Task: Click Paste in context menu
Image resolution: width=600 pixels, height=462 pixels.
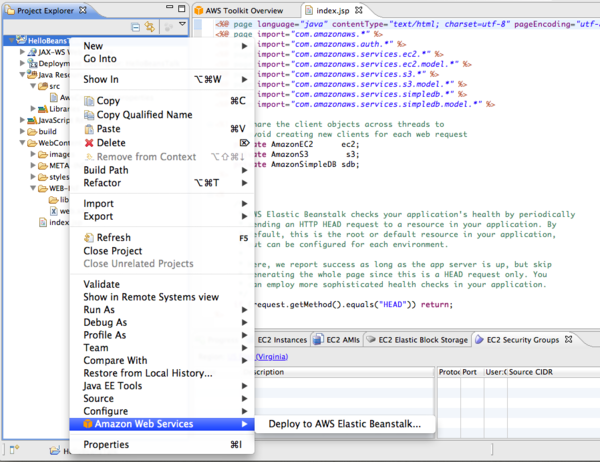Action: pyautogui.click(x=162, y=129)
